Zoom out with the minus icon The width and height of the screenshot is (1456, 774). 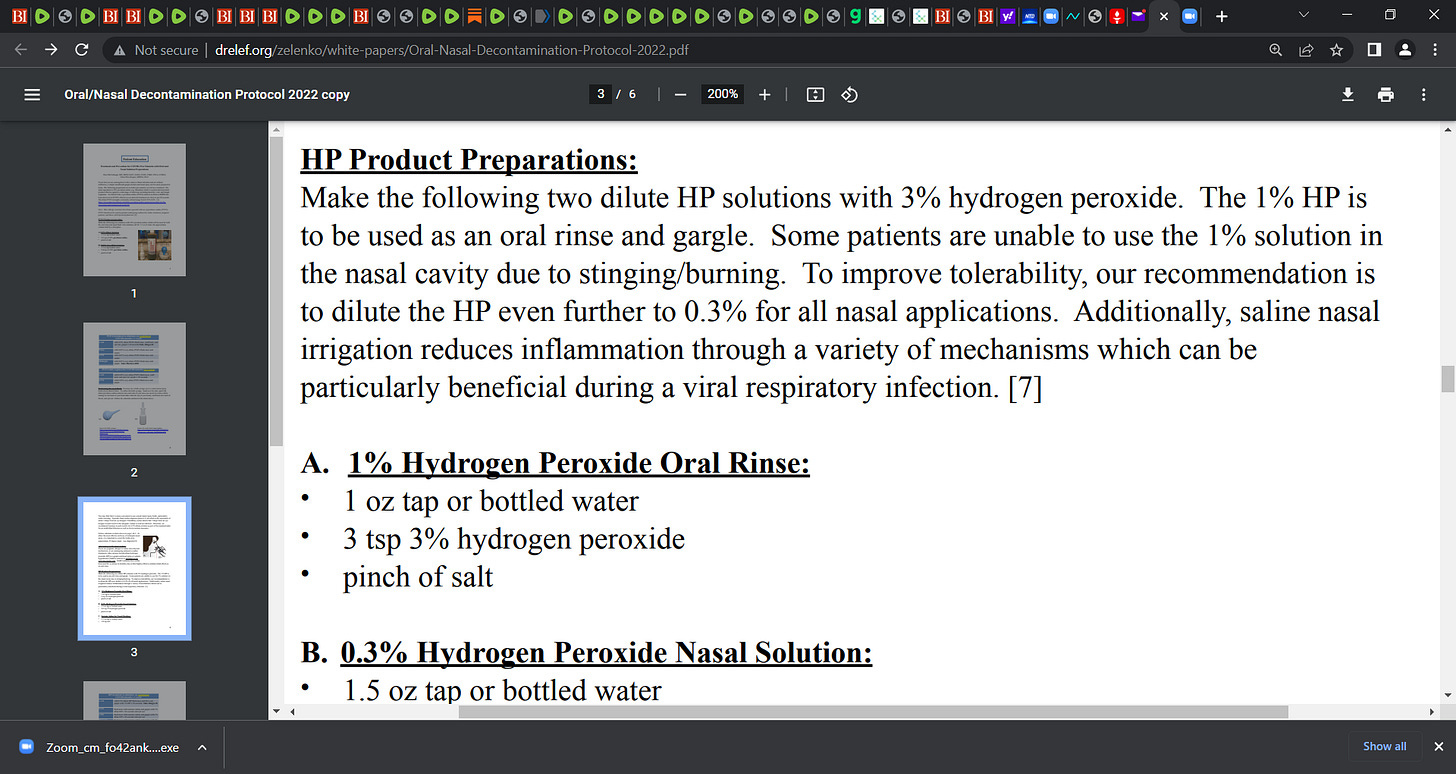(x=681, y=94)
